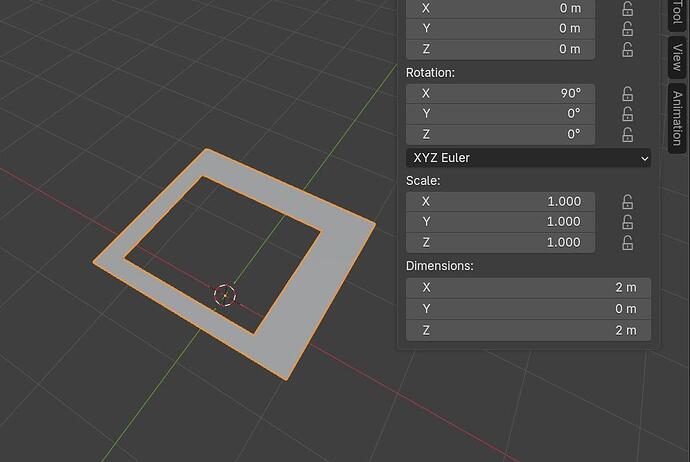
Task: Open the Tool sidebar tab
Action: click(x=677, y=14)
